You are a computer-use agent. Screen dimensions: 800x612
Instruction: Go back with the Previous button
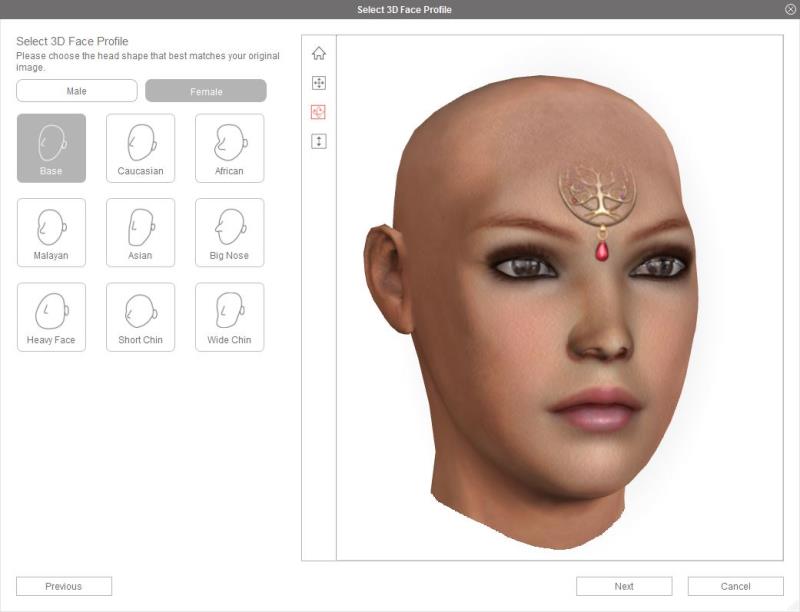click(64, 586)
